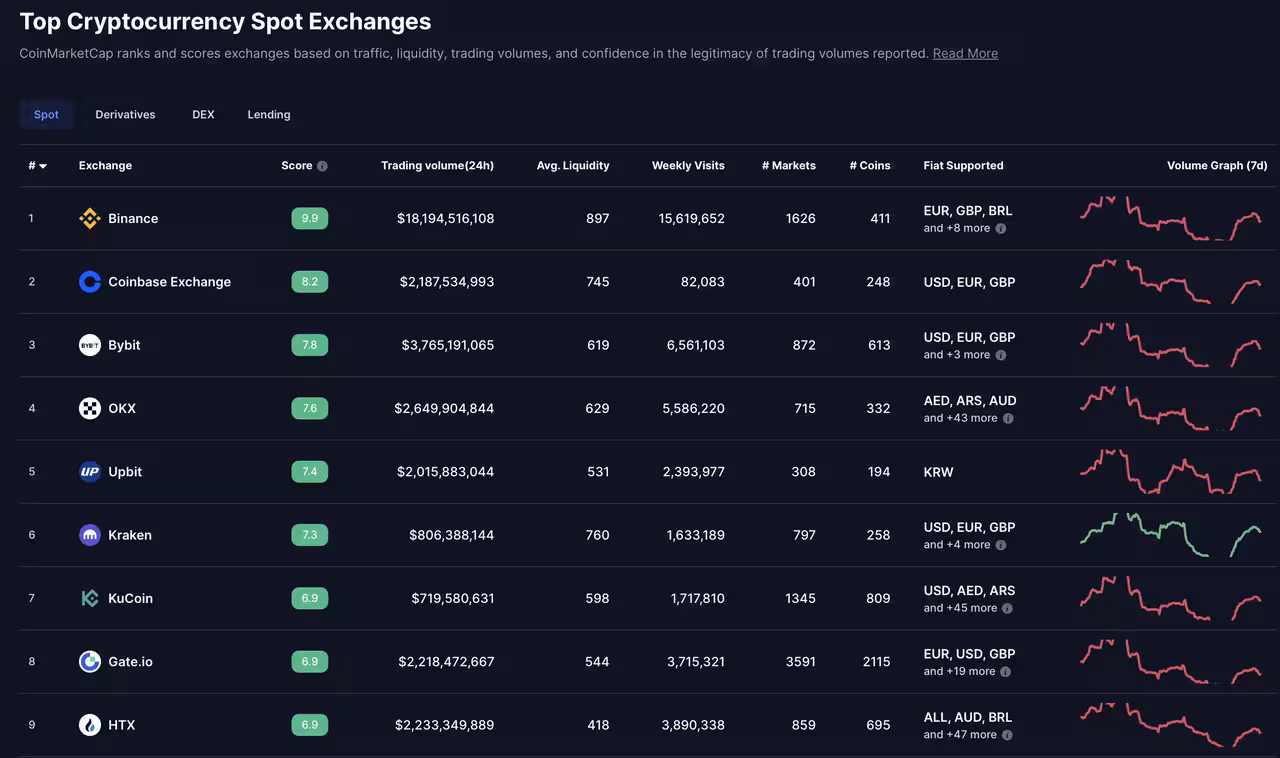The width and height of the screenshot is (1280, 758).
Task: Switch to the Derivatives tab
Action: pyautogui.click(x=125, y=115)
